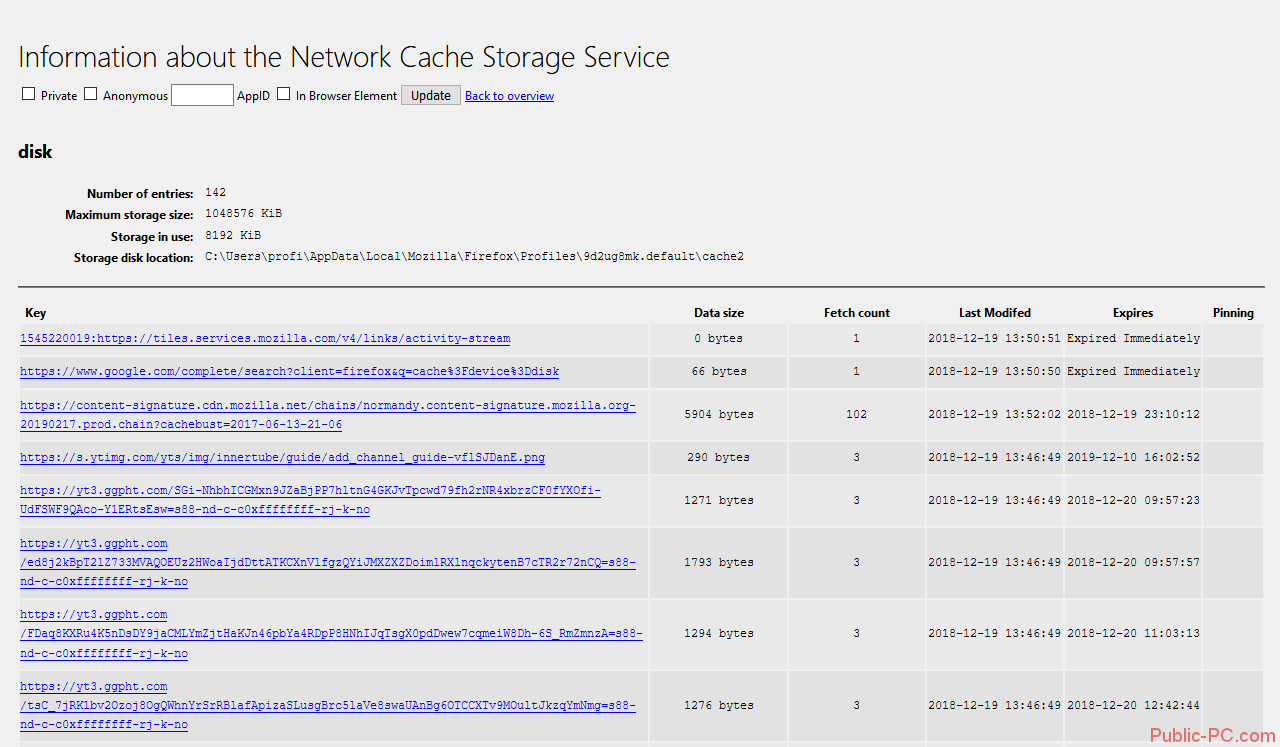Image resolution: width=1280 pixels, height=747 pixels.
Task: Follow the Back to overview link
Action: coord(509,96)
